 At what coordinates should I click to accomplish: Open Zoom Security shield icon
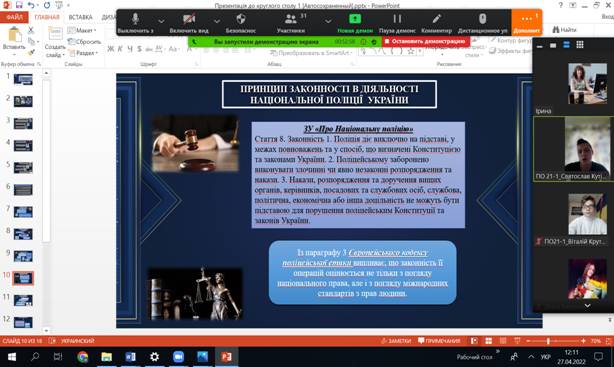click(240, 23)
